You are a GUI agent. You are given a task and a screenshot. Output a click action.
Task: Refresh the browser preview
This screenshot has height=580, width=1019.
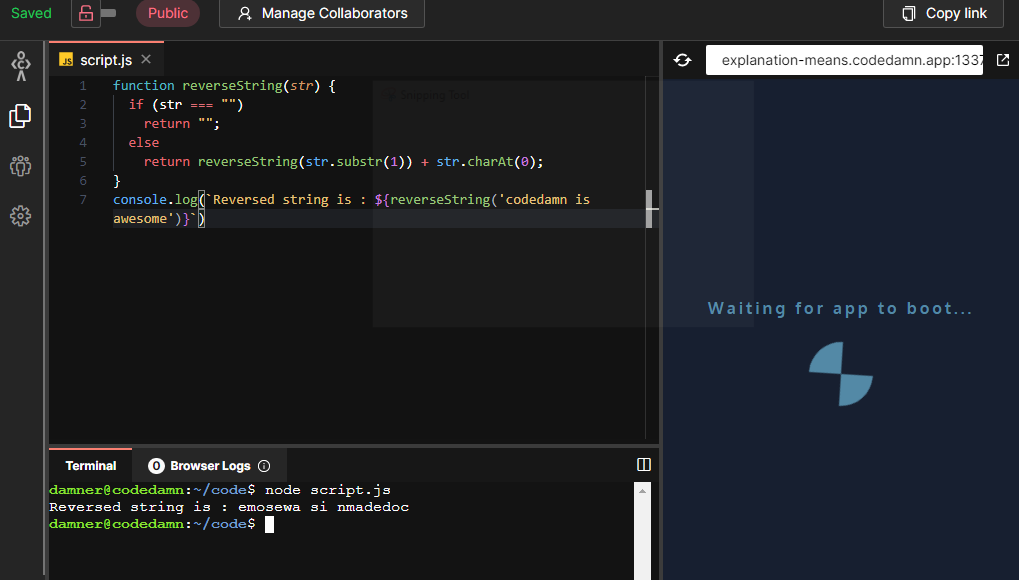point(682,60)
